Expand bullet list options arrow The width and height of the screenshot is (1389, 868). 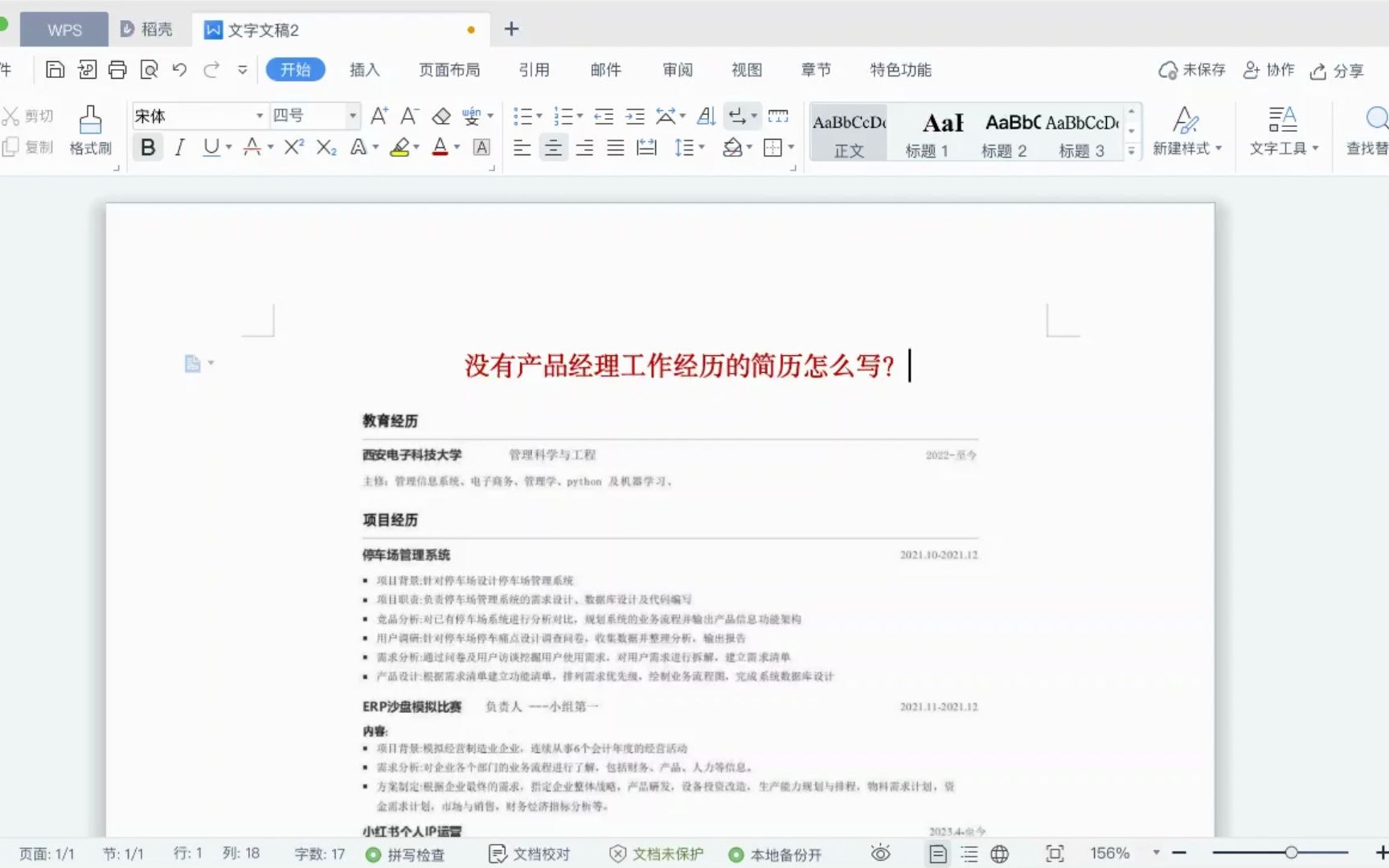(x=539, y=117)
